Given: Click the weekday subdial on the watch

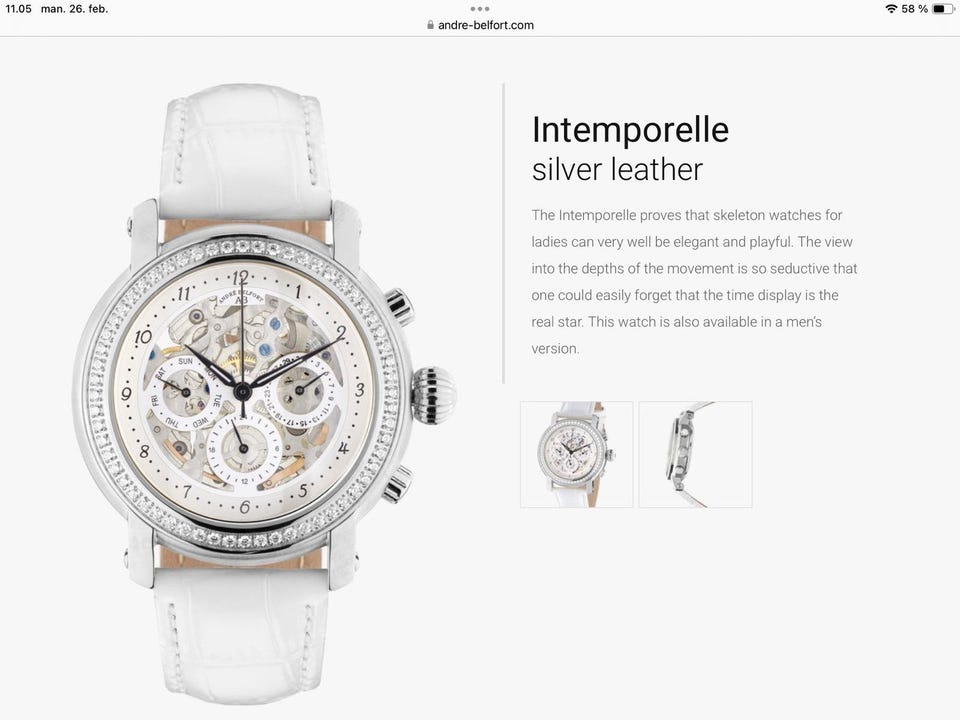Looking at the screenshot, I should click(x=185, y=392).
